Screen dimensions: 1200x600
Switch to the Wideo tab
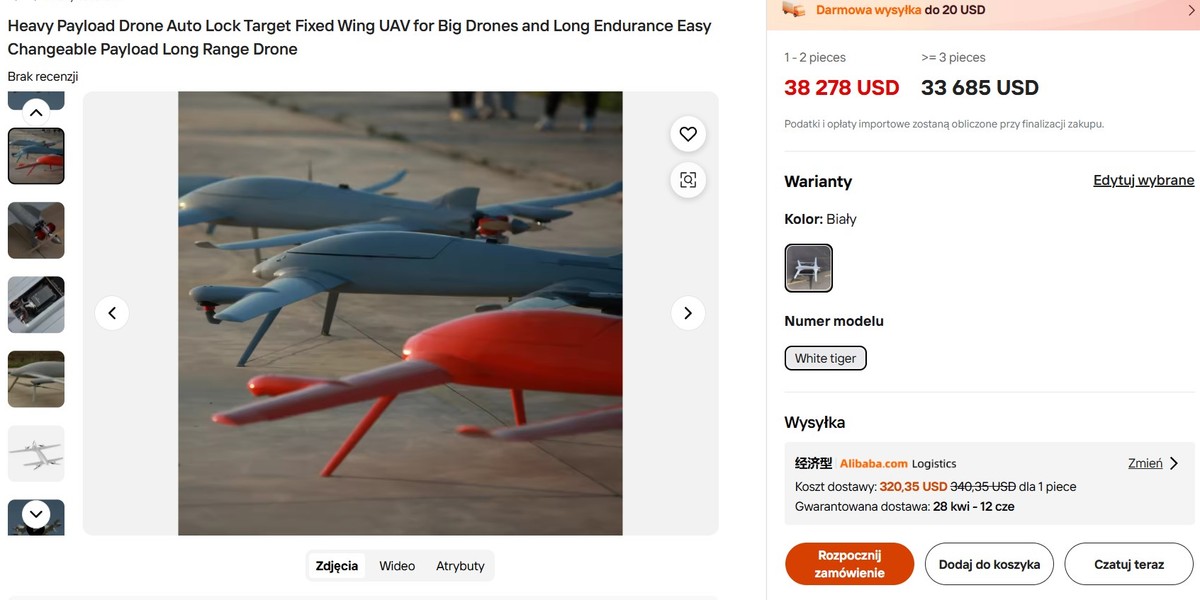click(397, 565)
